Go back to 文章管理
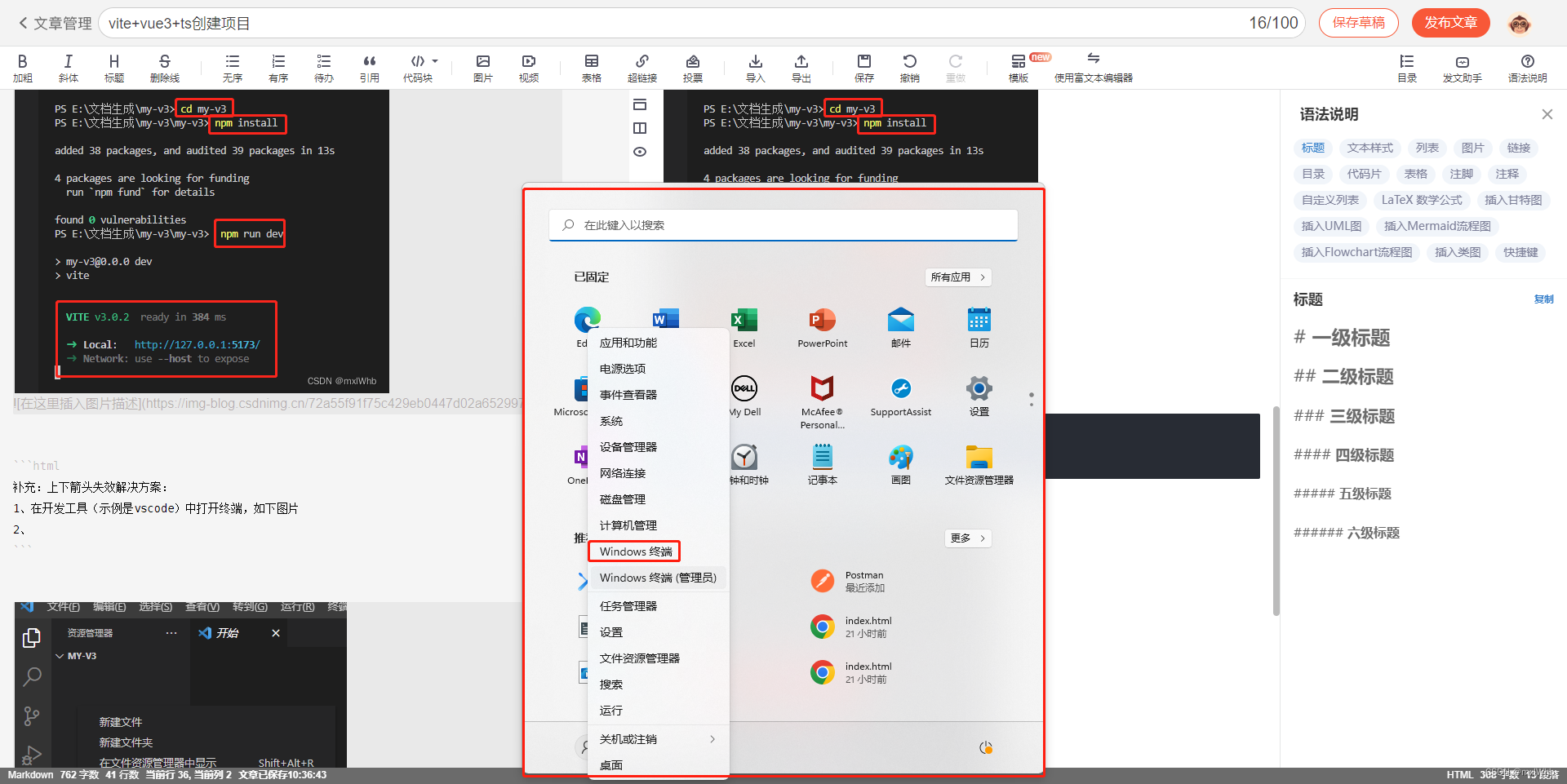This screenshot has width=1567, height=784. [55, 23]
